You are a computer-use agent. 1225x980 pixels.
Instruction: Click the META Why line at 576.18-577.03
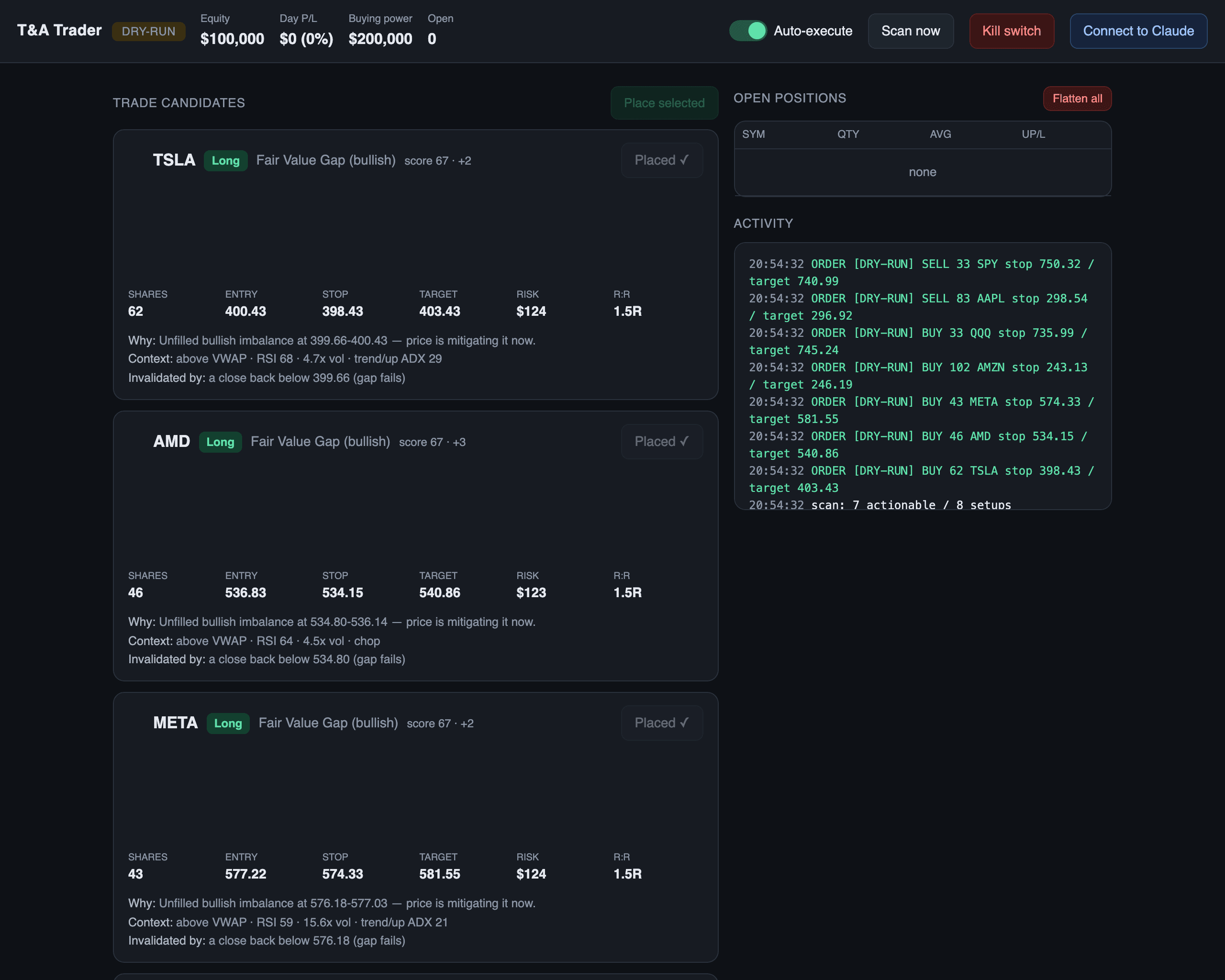332,903
